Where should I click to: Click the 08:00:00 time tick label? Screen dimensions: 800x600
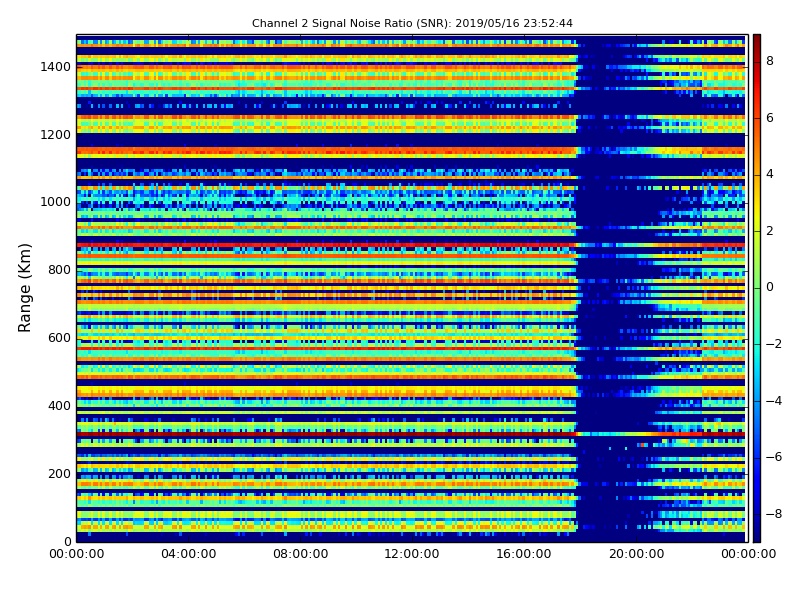pyautogui.click(x=301, y=554)
